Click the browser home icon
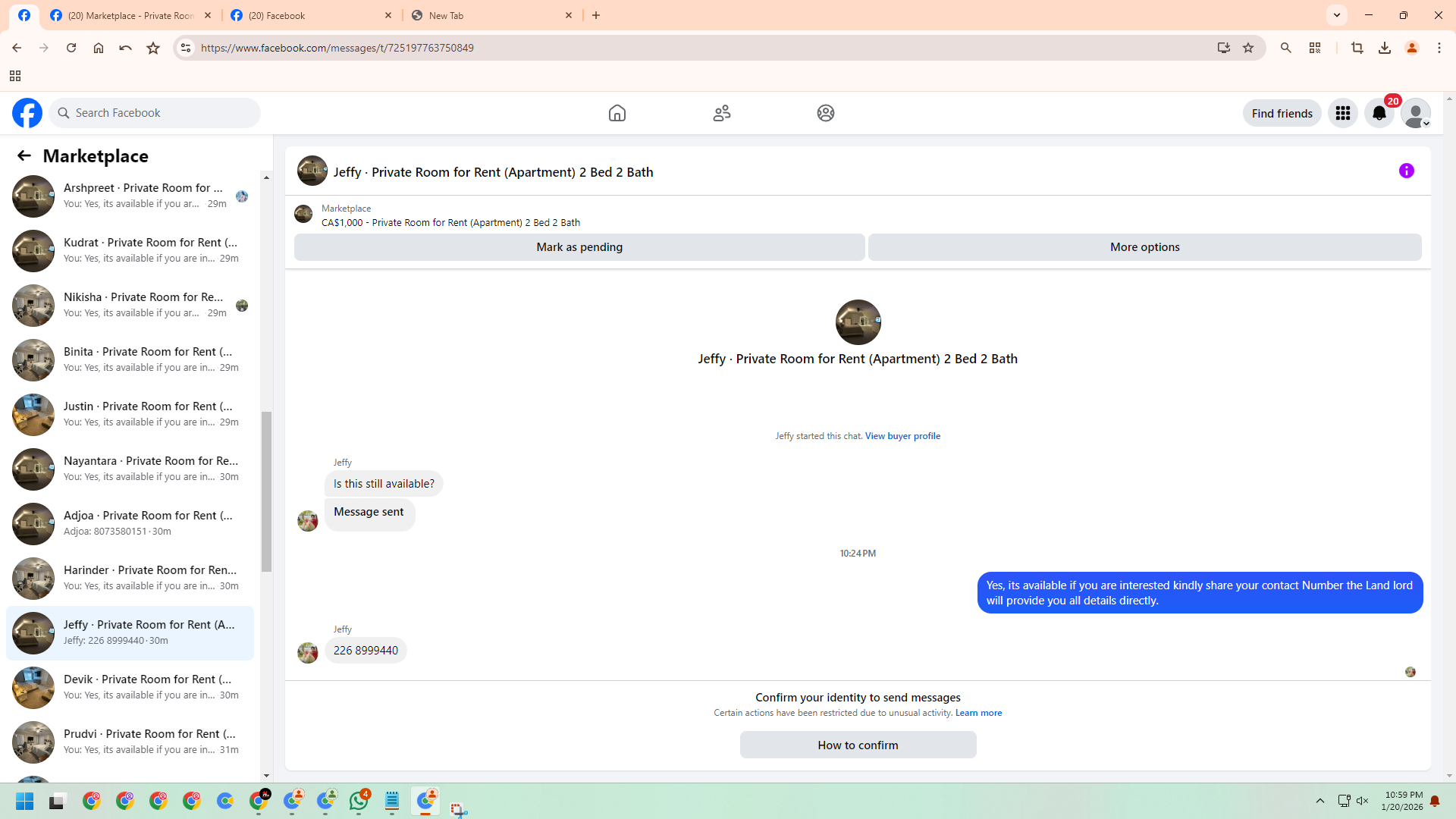 click(x=99, y=48)
